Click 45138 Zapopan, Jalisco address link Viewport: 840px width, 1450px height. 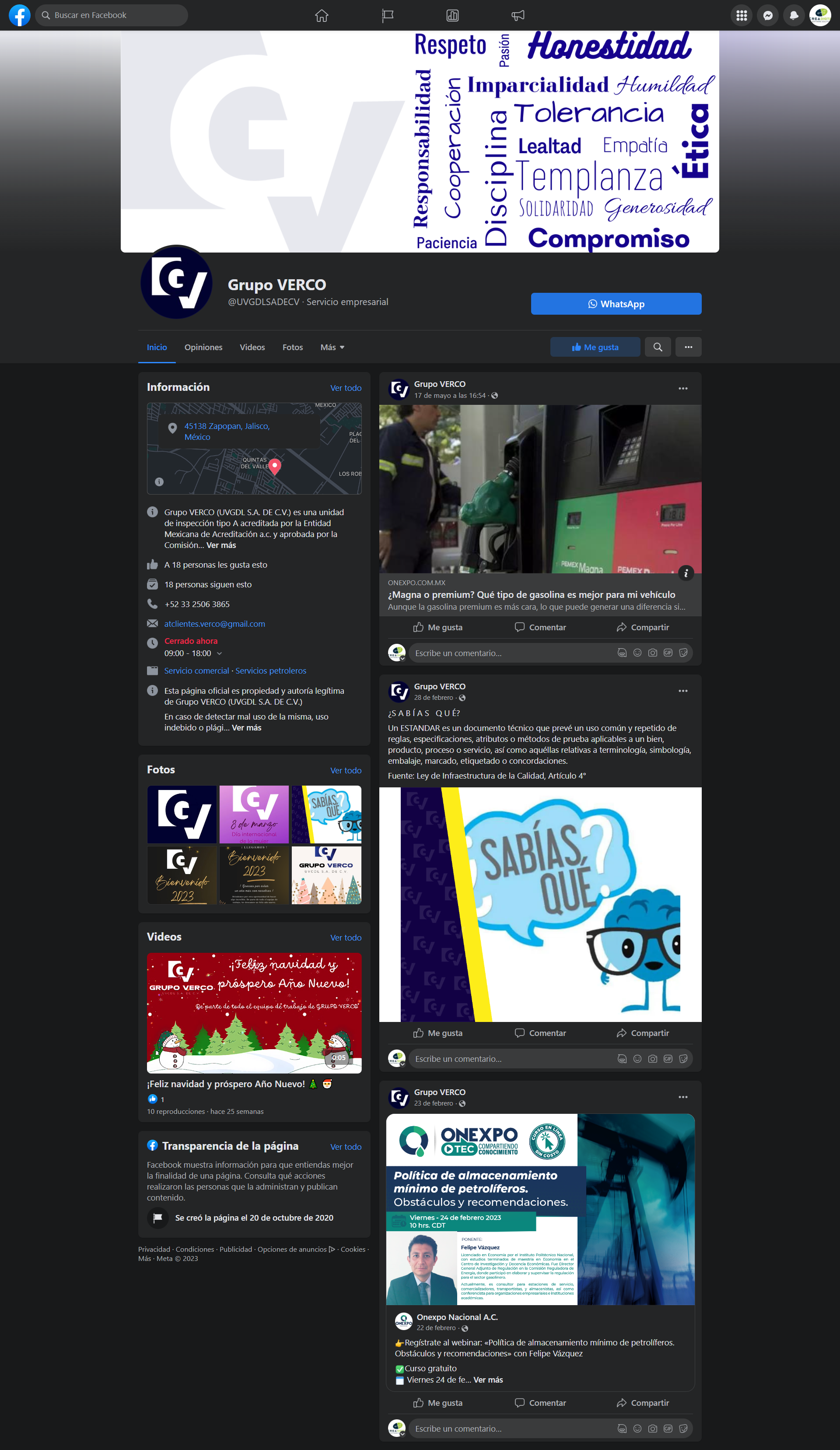coord(227,432)
